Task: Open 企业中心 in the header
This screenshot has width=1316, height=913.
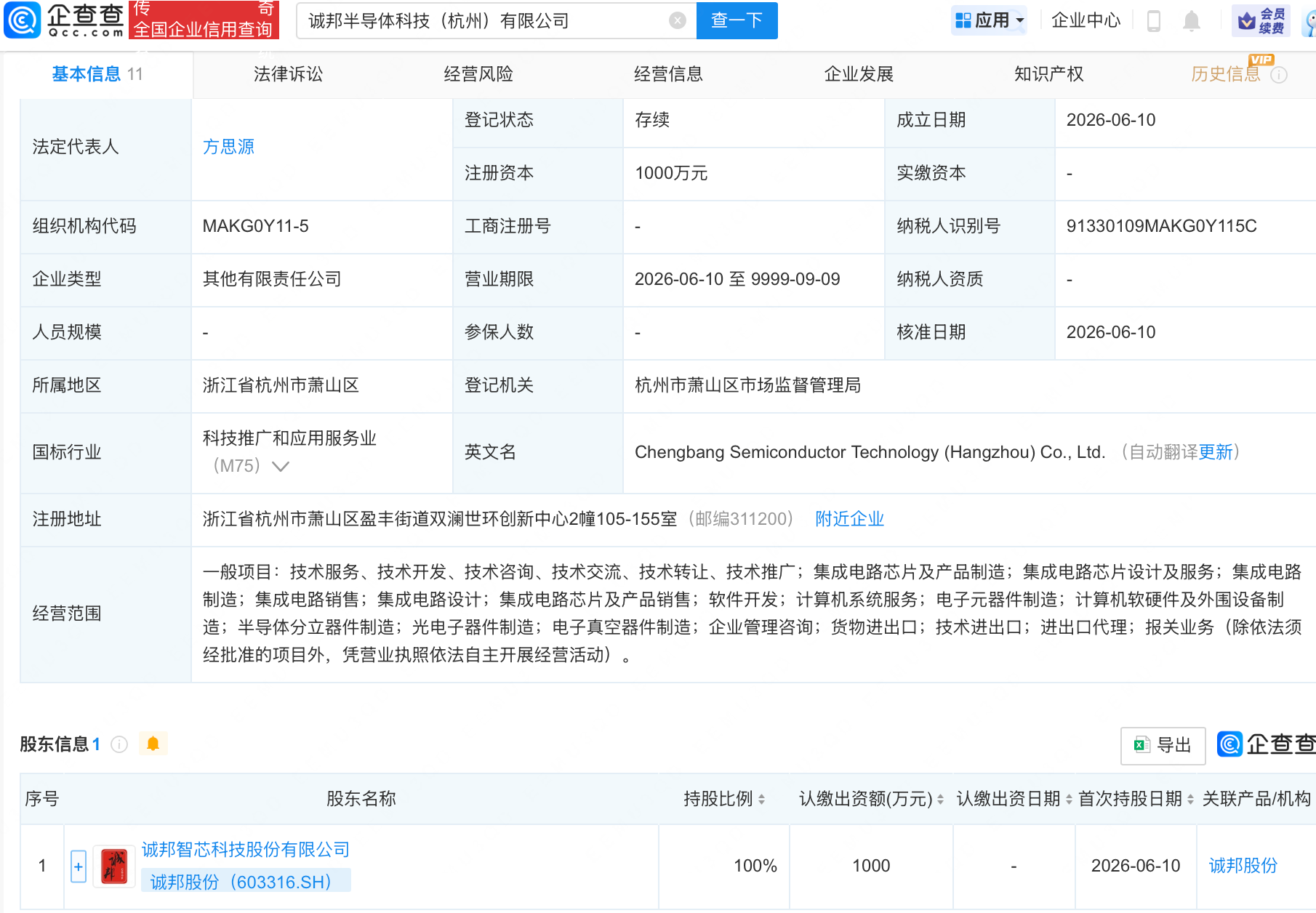Action: point(1086,20)
